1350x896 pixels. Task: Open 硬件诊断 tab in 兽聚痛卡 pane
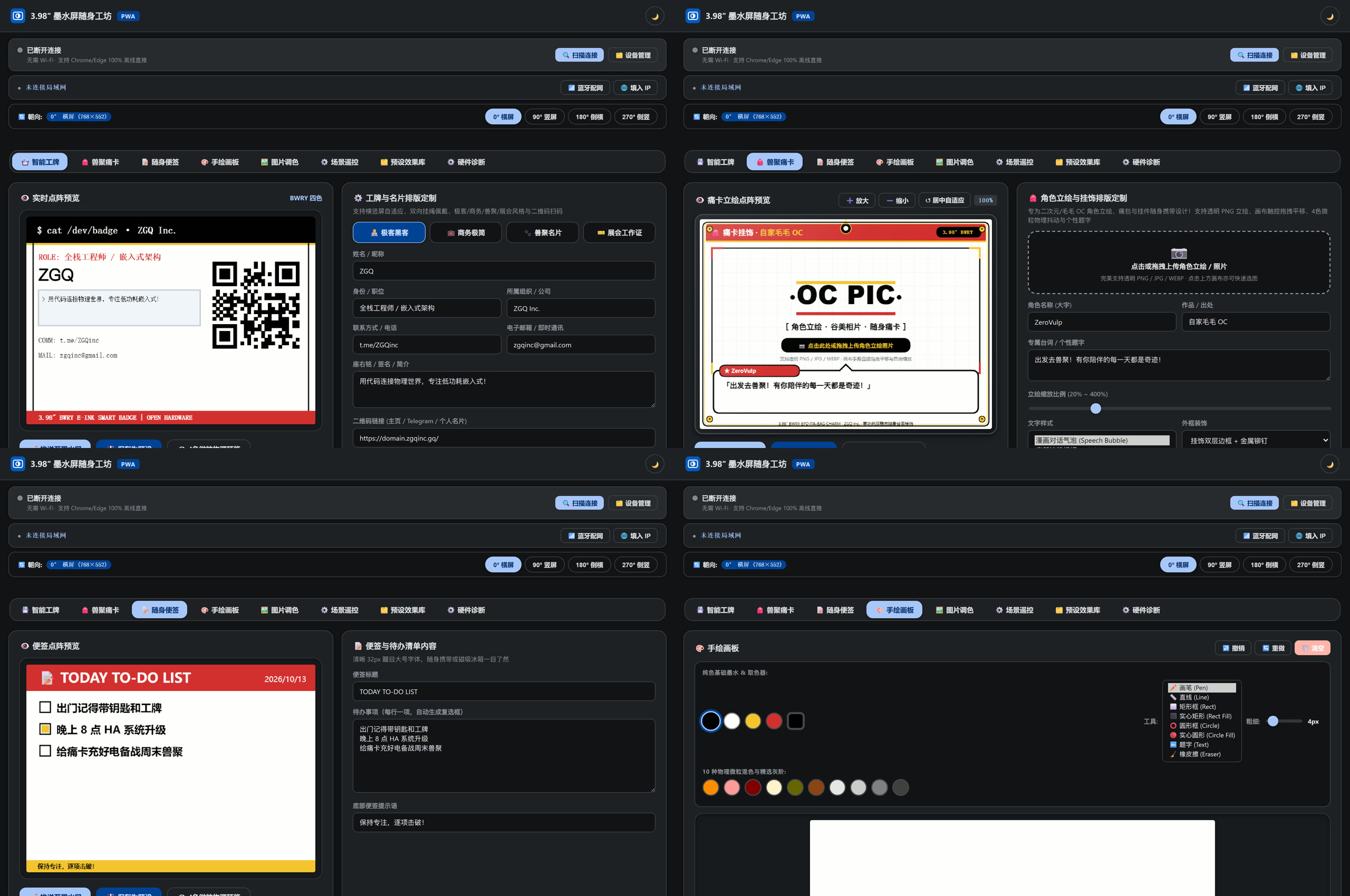click(x=1141, y=162)
